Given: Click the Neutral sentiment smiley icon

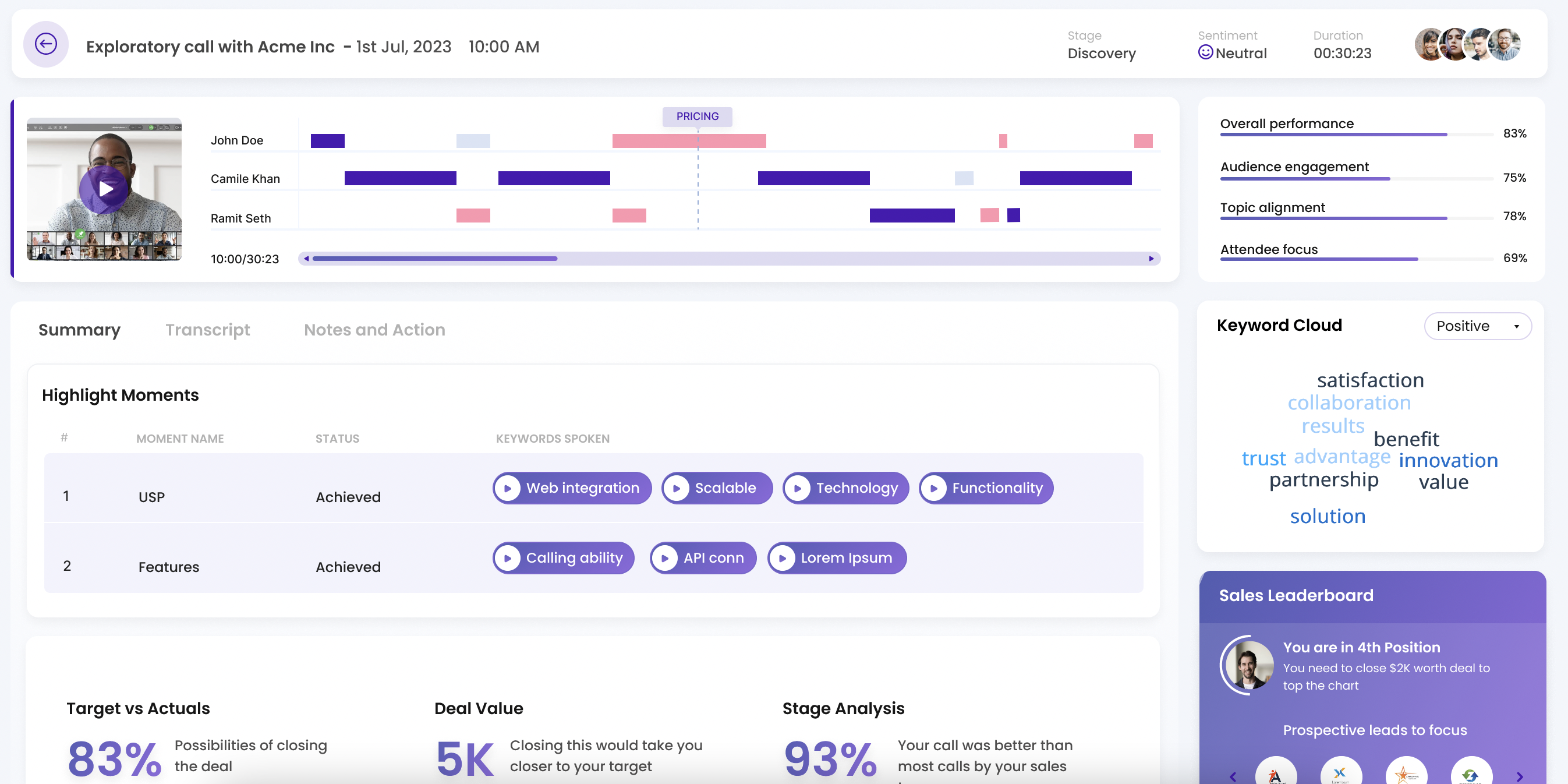Looking at the screenshot, I should [1205, 52].
